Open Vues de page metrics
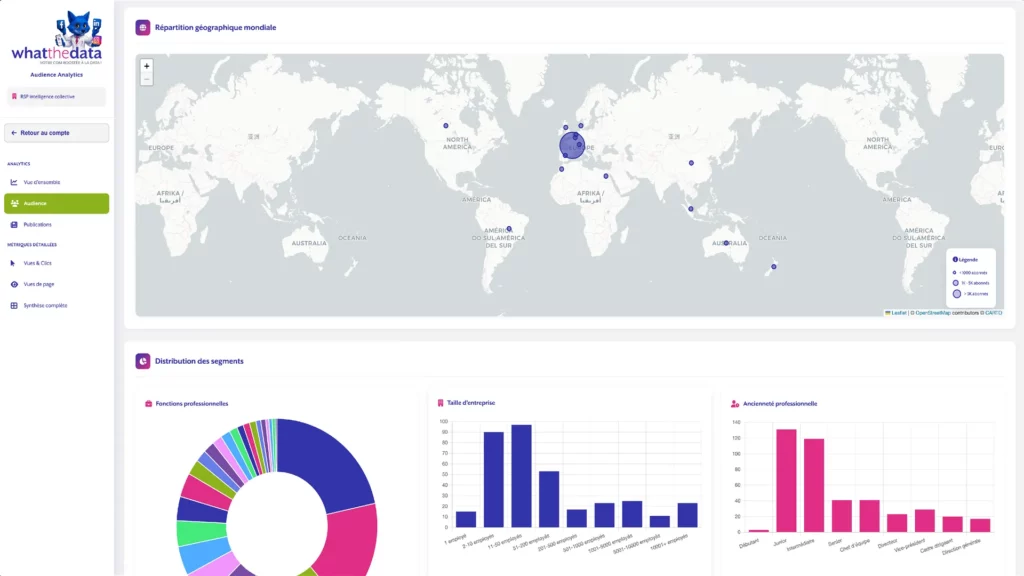 click(38, 284)
